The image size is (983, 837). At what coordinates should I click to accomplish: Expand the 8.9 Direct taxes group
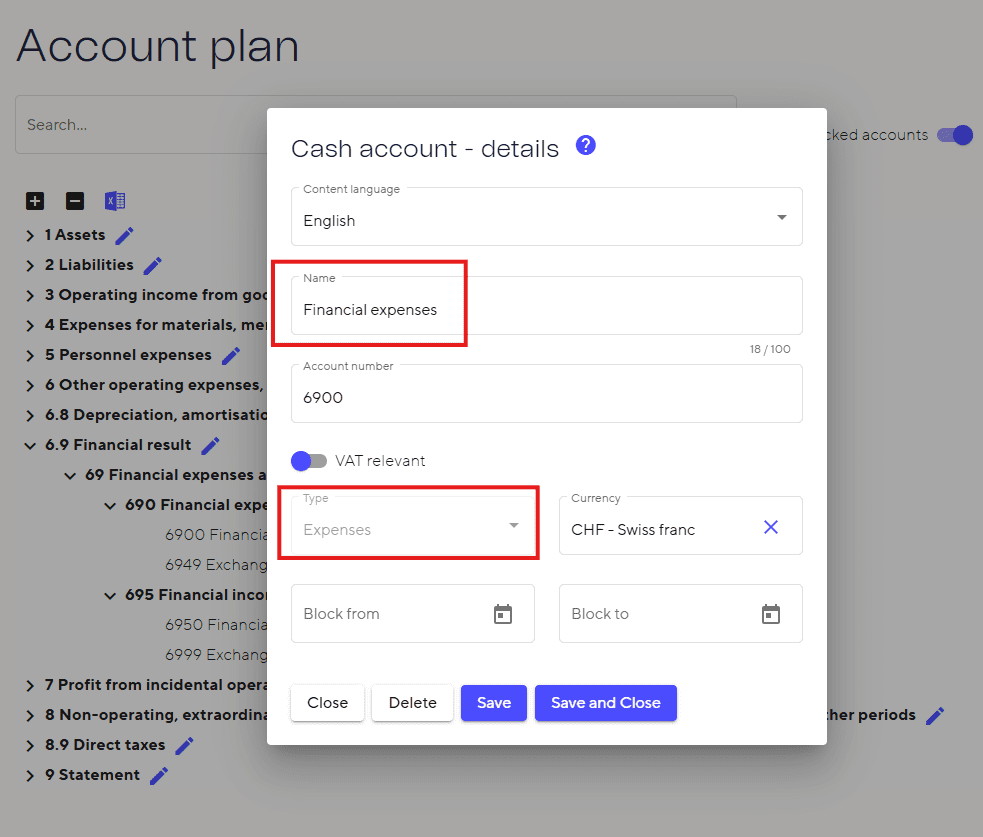click(x=32, y=745)
